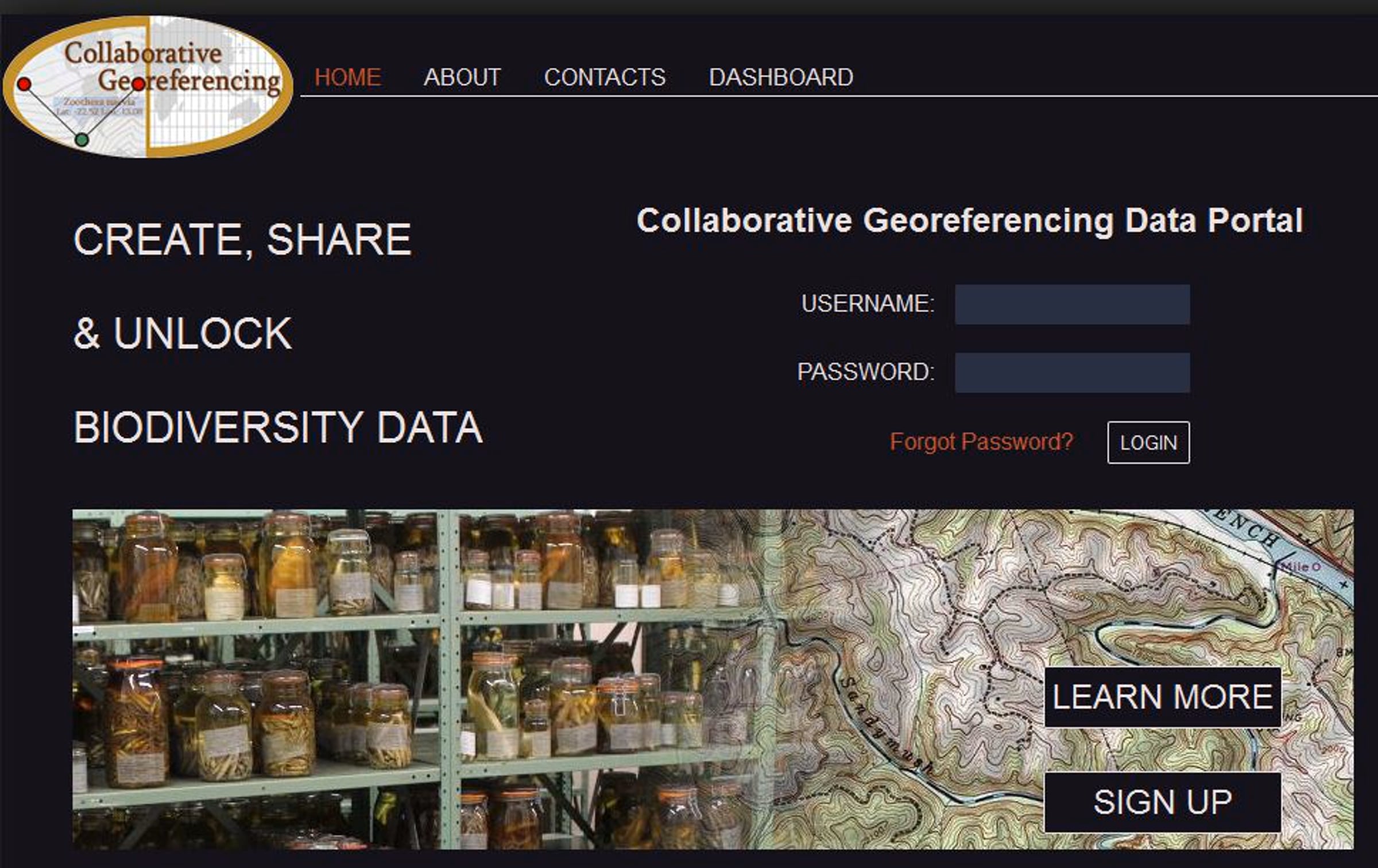This screenshot has width=1378, height=868.
Task: Click the specimen jars shelf photo
Action: coord(367,677)
